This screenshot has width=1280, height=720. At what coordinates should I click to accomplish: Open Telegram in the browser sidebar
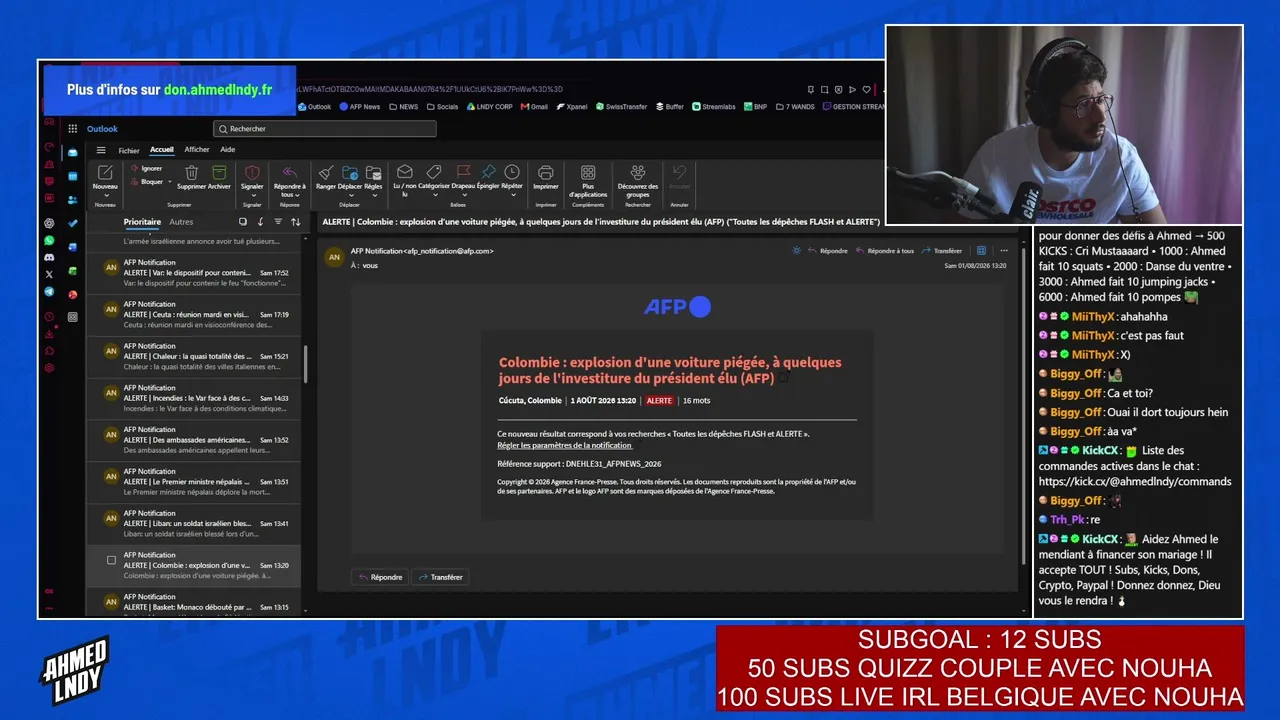tap(49, 291)
